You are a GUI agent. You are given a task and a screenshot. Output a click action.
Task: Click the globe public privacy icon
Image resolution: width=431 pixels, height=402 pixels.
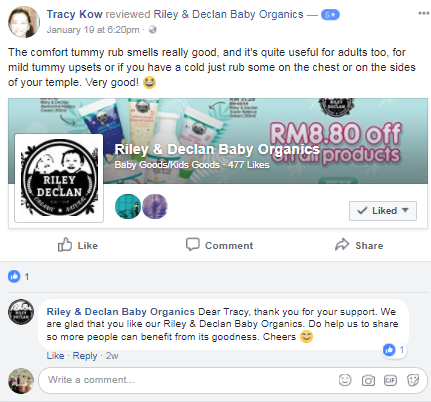click(152, 30)
